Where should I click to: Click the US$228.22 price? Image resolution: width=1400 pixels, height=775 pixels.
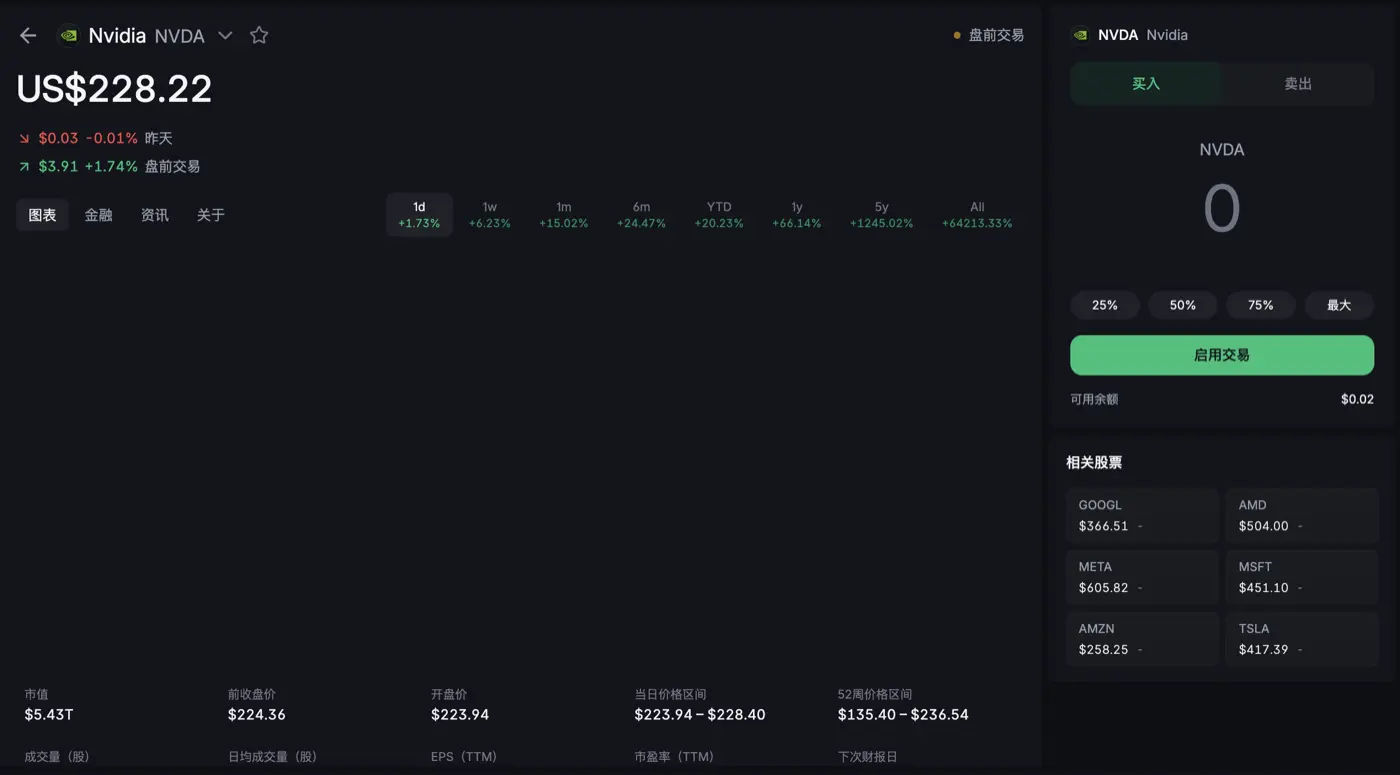(114, 89)
